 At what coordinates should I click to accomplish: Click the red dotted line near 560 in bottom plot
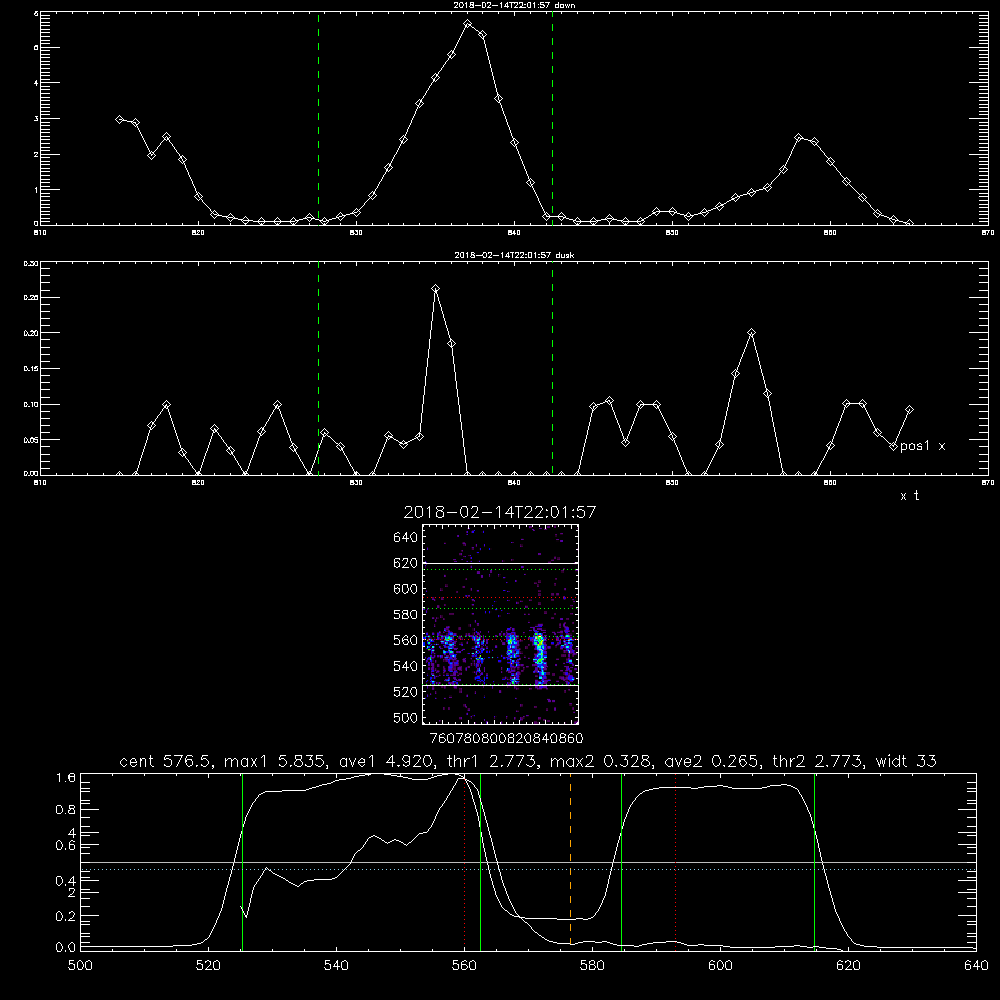464,861
